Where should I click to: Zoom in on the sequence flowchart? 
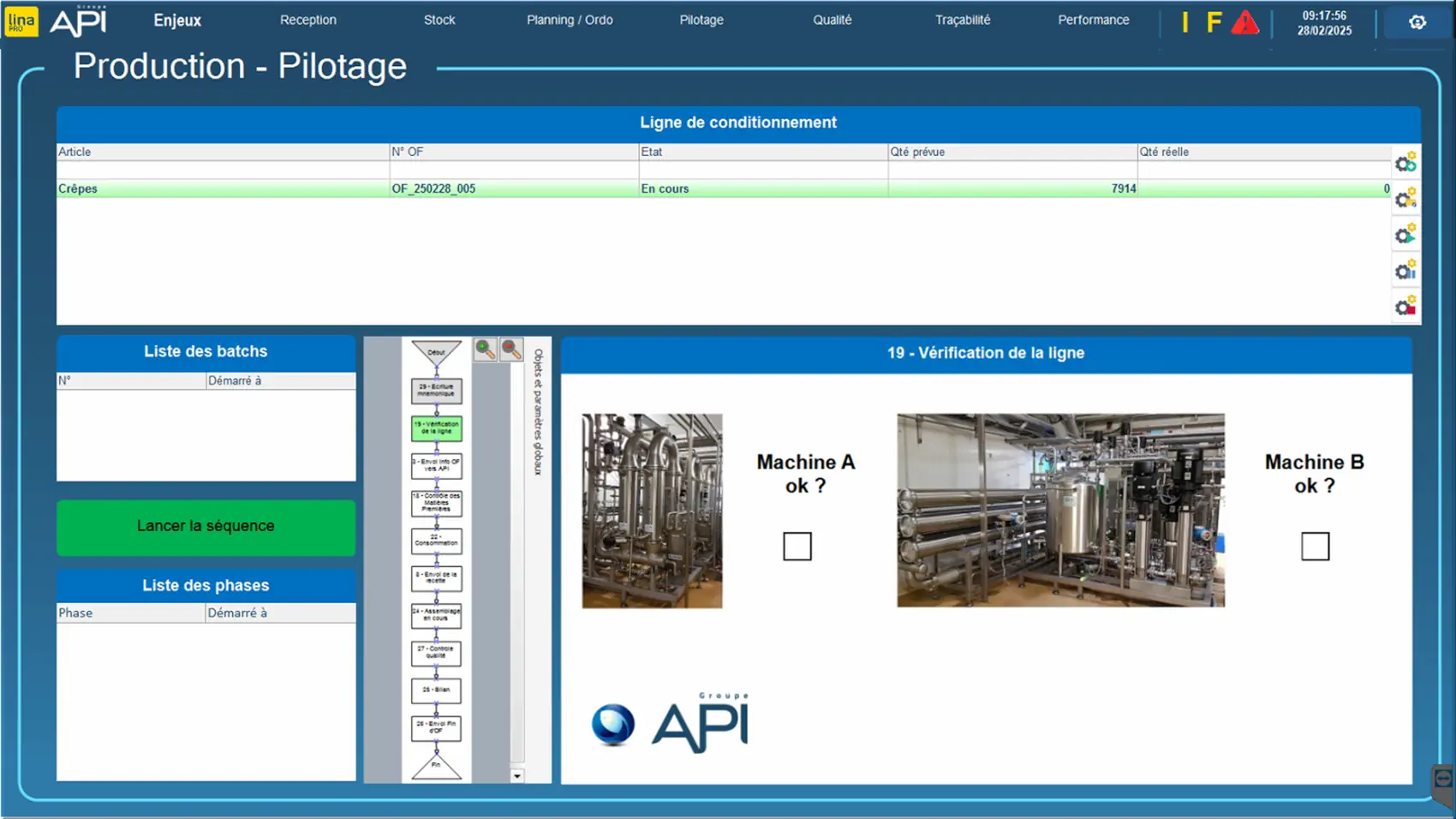(485, 349)
